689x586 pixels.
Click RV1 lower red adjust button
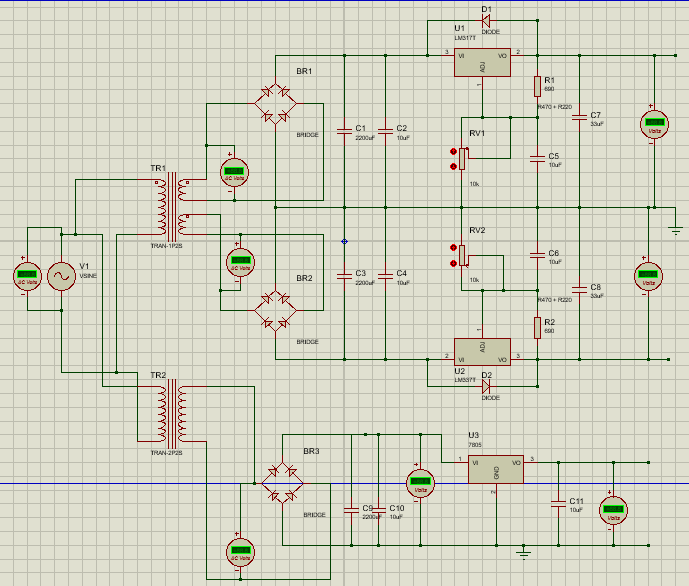point(453,166)
